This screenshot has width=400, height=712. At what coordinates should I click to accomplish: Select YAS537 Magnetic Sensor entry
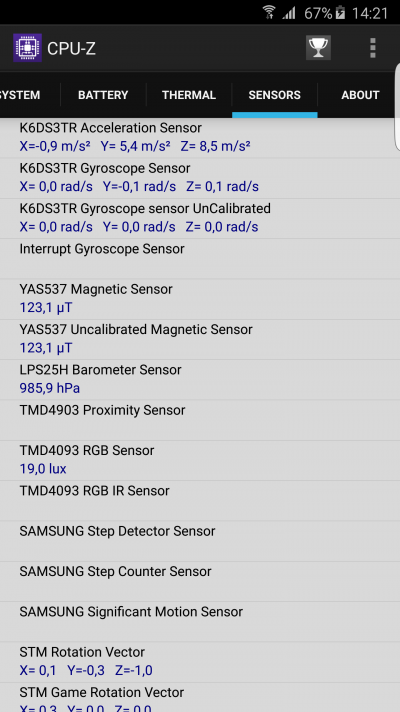point(200,299)
